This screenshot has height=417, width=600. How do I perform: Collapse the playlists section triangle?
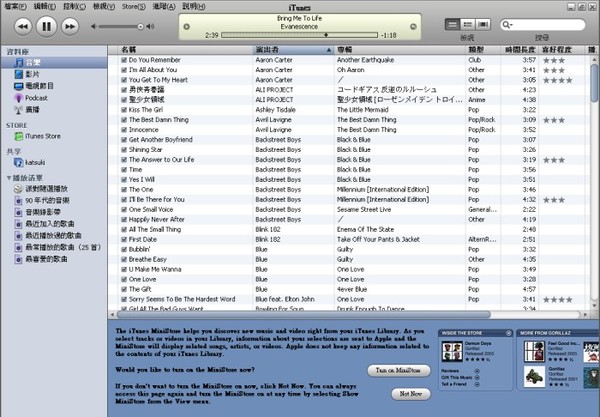tap(9, 178)
